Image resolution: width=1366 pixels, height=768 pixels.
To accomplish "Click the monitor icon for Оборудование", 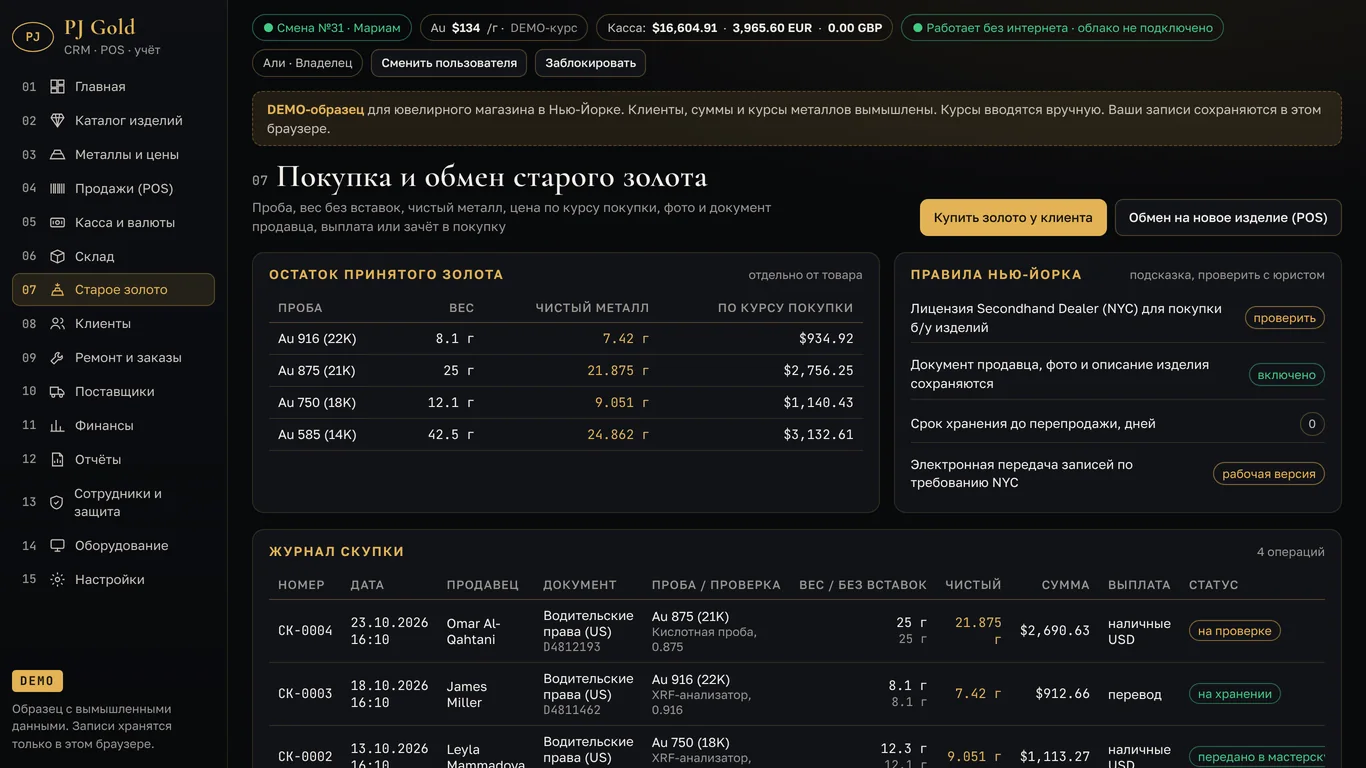I will click(57, 546).
